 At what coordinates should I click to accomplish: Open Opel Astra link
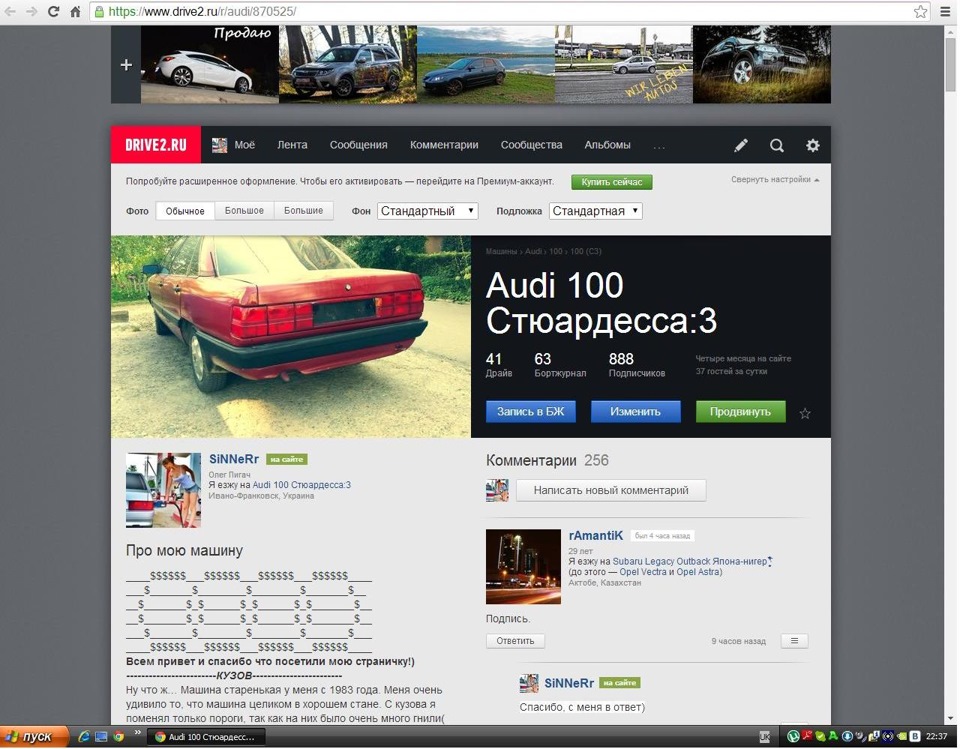pyautogui.click(x=698, y=572)
